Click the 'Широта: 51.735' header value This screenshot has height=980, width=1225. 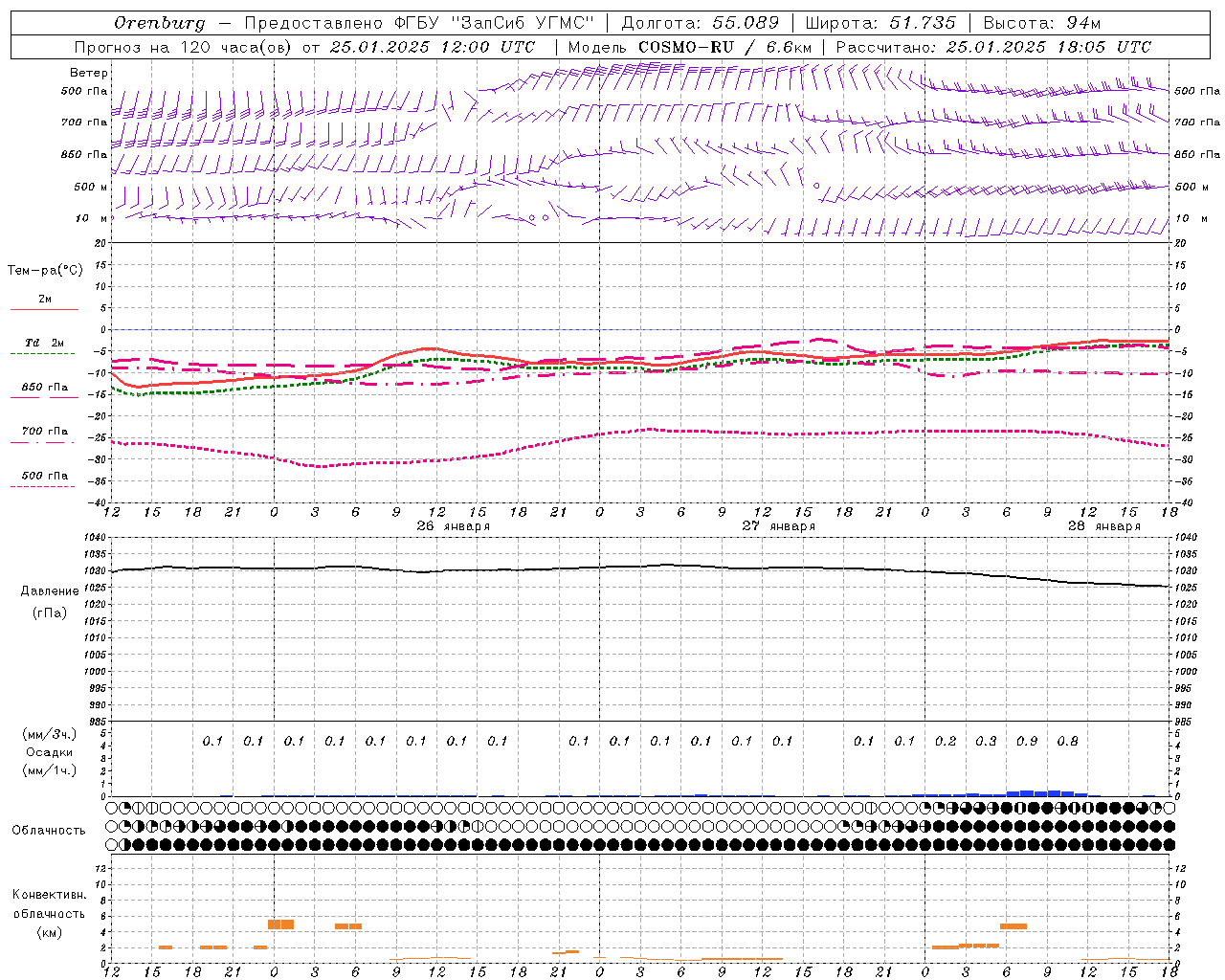[880, 23]
